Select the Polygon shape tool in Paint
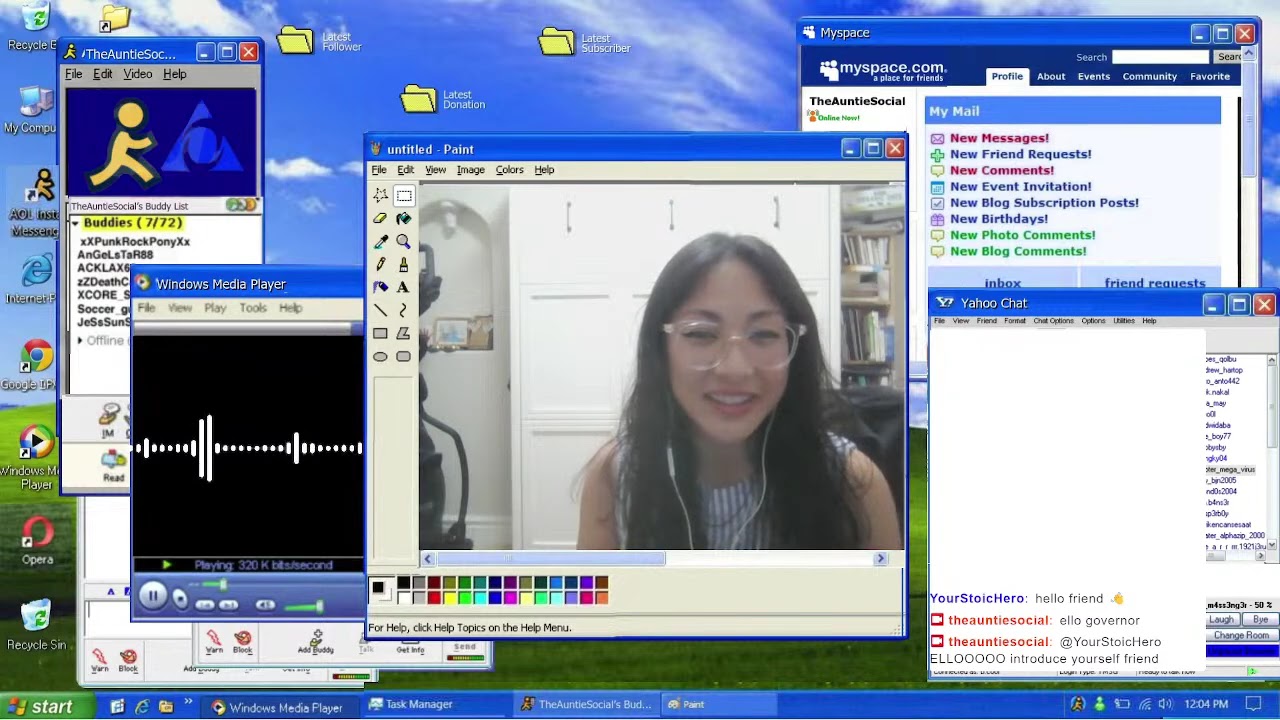 coord(404,334)
